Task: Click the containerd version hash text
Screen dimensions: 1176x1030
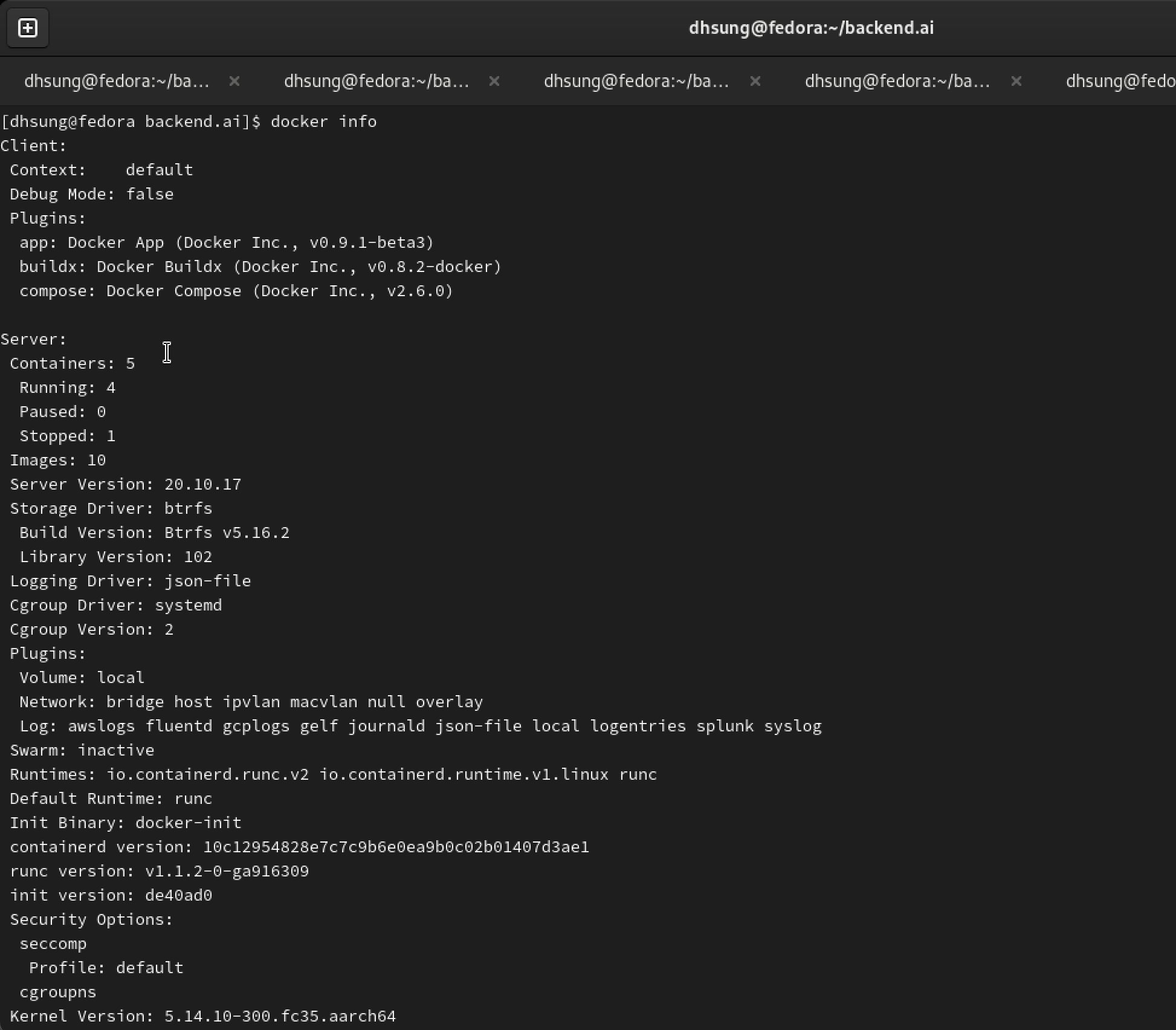Action: (x=396, y=847)
